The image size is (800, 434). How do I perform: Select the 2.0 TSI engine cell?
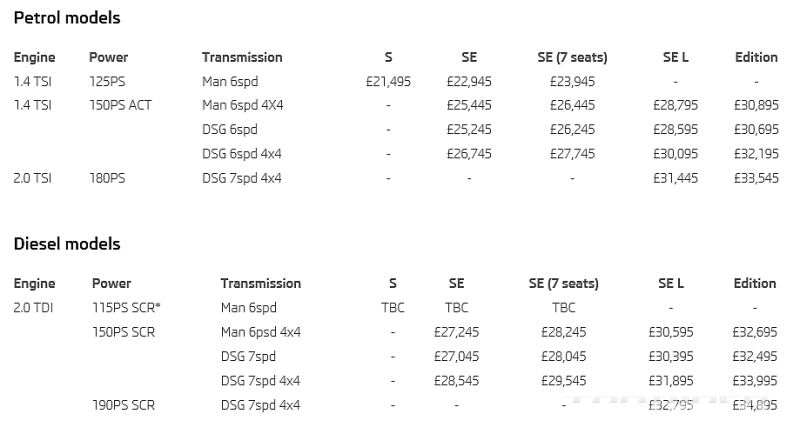[x=33, y=178]
